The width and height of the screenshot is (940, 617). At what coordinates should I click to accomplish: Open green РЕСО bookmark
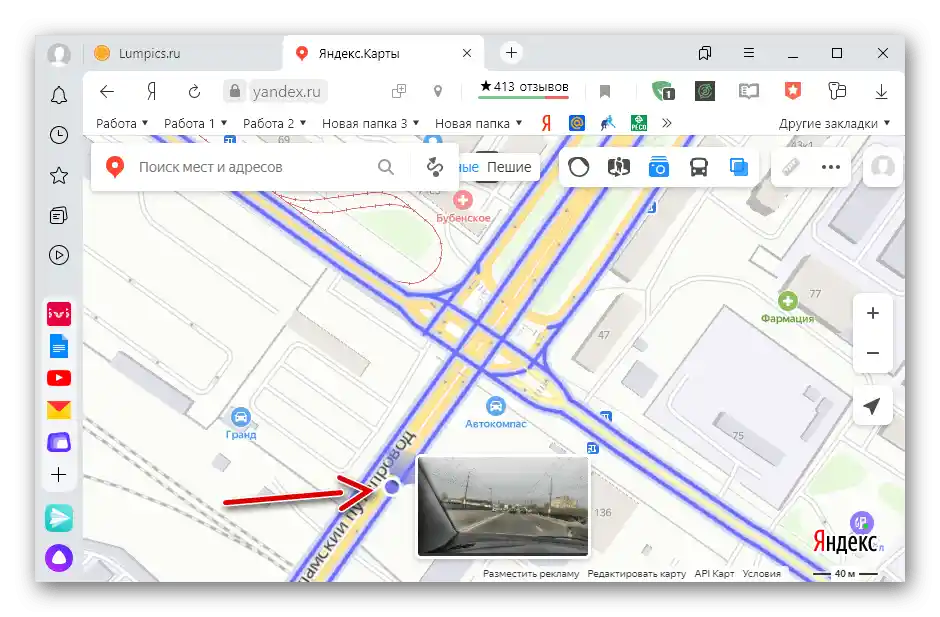coord(639,124)
